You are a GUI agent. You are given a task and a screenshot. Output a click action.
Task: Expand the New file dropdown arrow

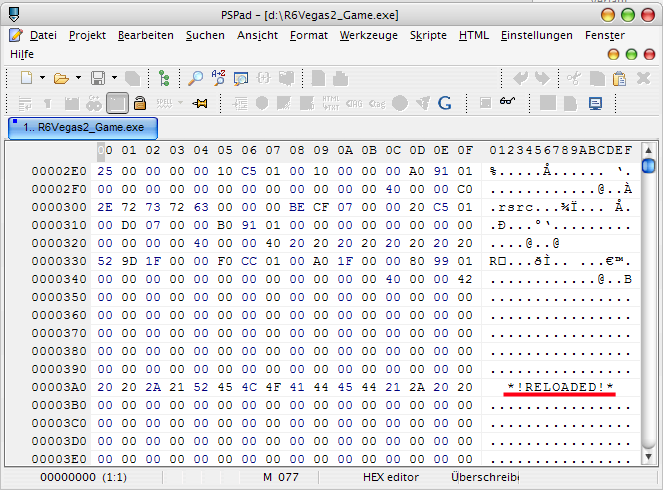(x=42, y=77)
